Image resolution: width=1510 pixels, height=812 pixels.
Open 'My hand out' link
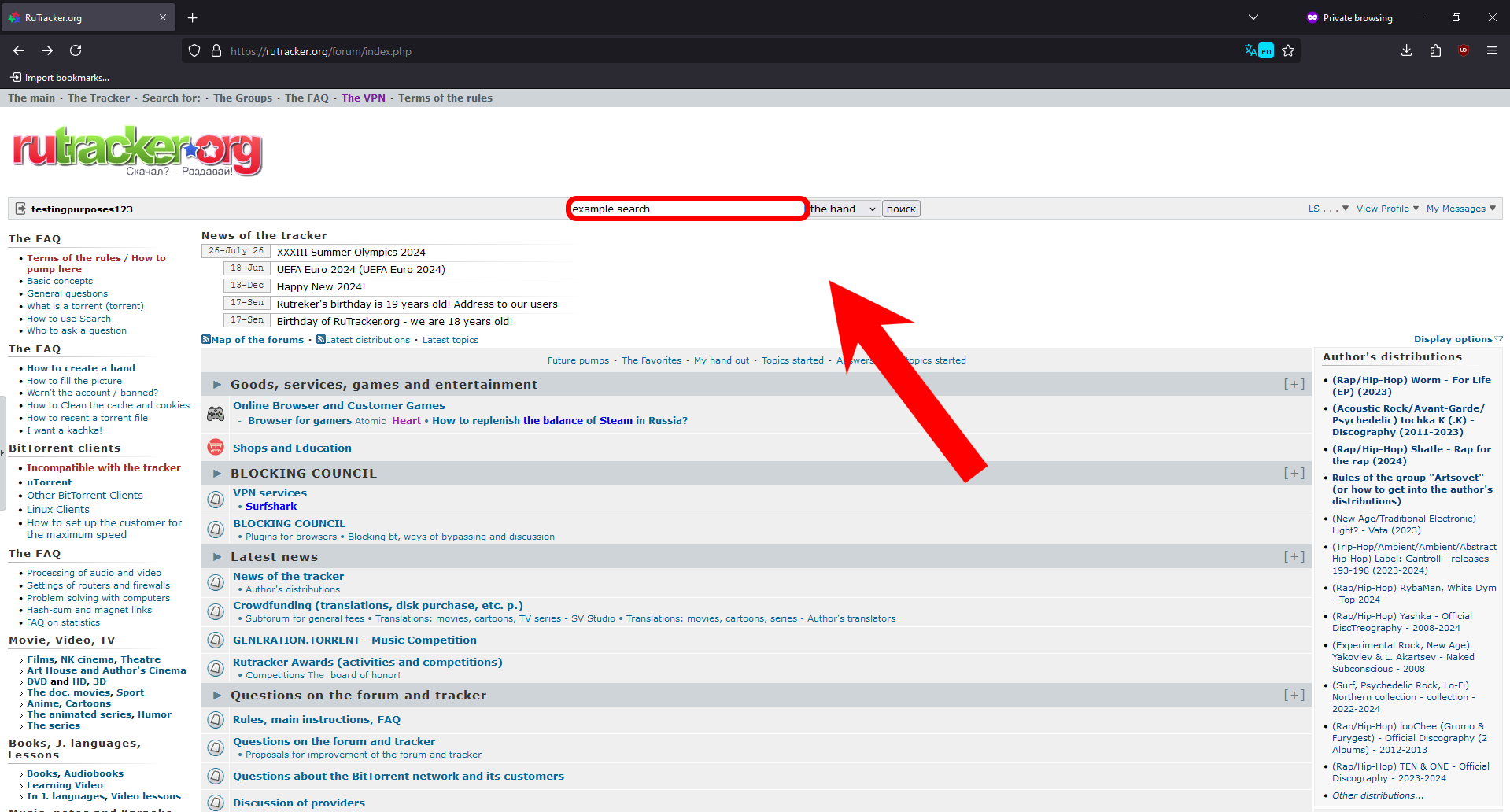point(722,360)
